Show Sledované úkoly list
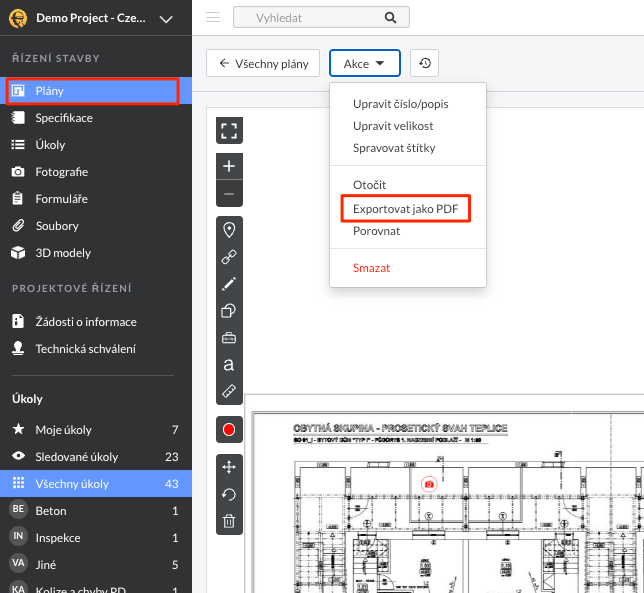This screenshot has width=644, height=593. [x=96, y=457]
